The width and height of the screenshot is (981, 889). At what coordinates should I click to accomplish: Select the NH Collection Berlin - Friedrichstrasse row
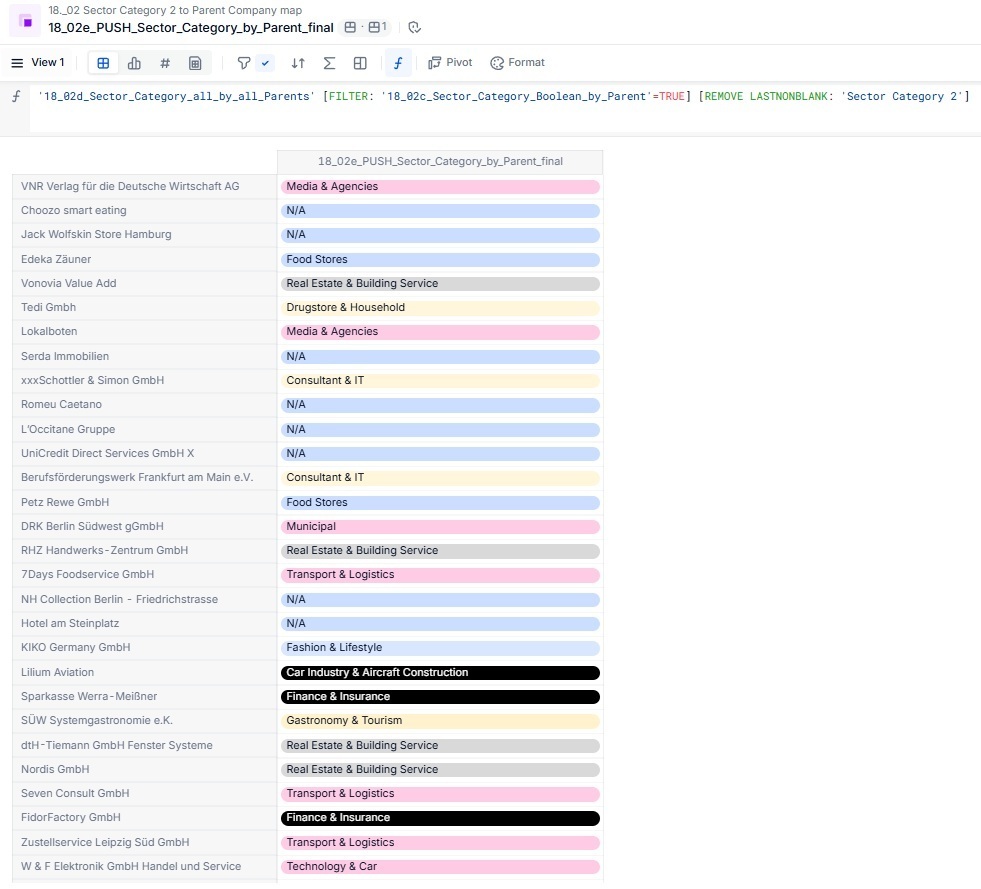[145, 599]
